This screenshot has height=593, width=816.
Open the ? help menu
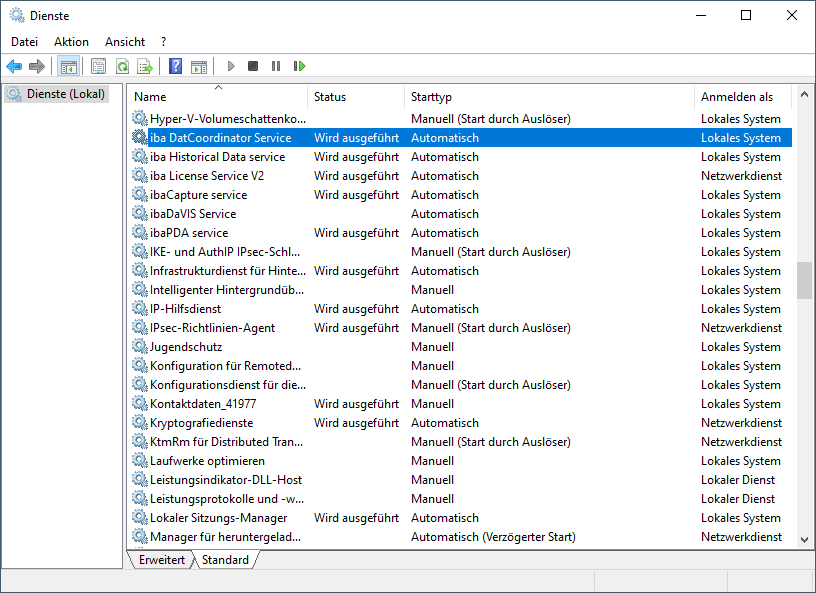(x=163, y=42)
